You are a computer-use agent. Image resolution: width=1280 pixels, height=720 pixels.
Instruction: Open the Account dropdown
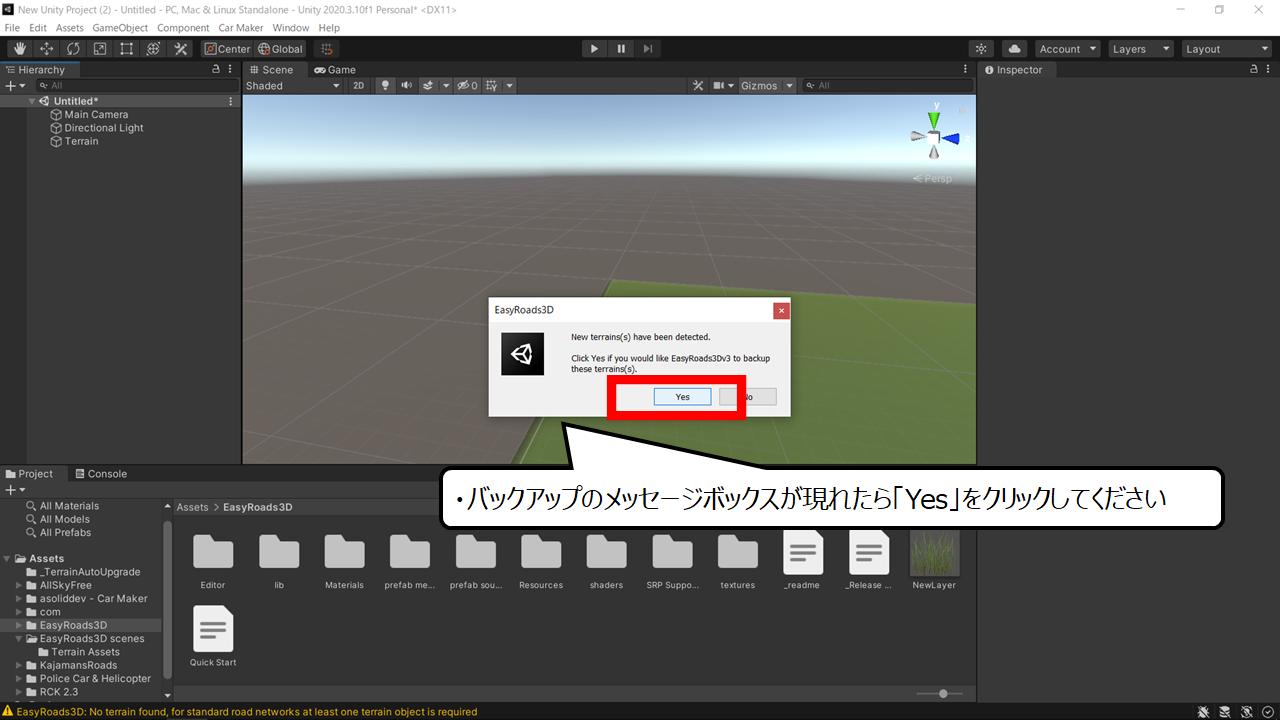pos(1067,49)
